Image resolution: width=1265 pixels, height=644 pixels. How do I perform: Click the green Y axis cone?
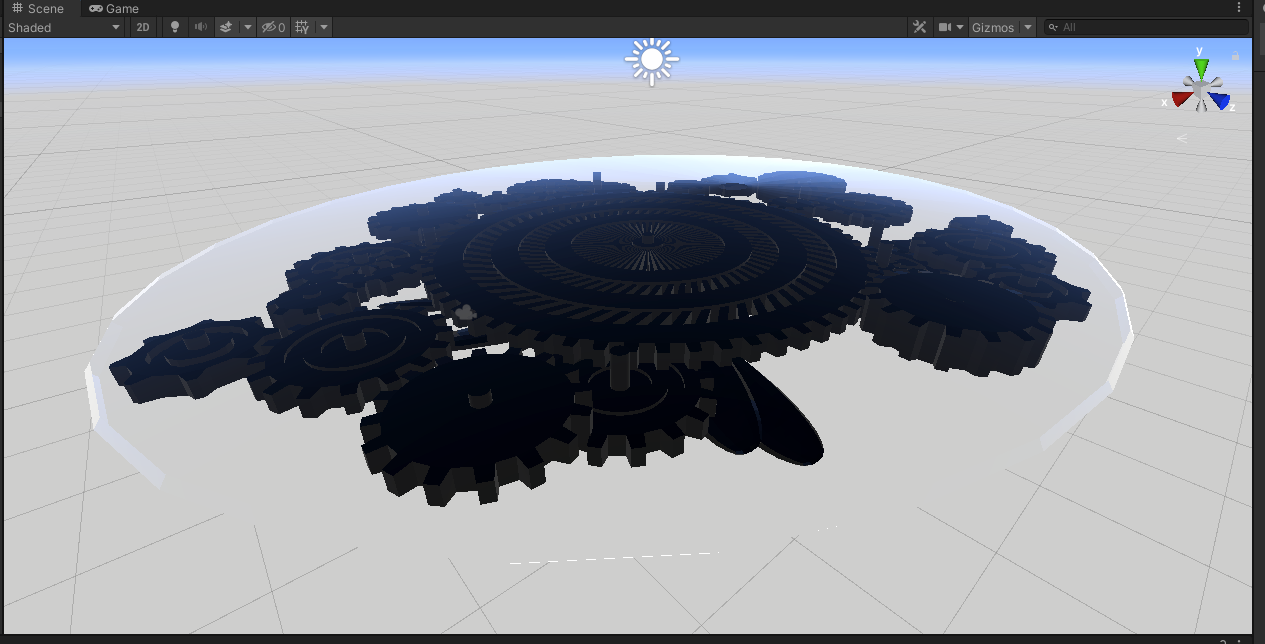[x=1200, y=68]
